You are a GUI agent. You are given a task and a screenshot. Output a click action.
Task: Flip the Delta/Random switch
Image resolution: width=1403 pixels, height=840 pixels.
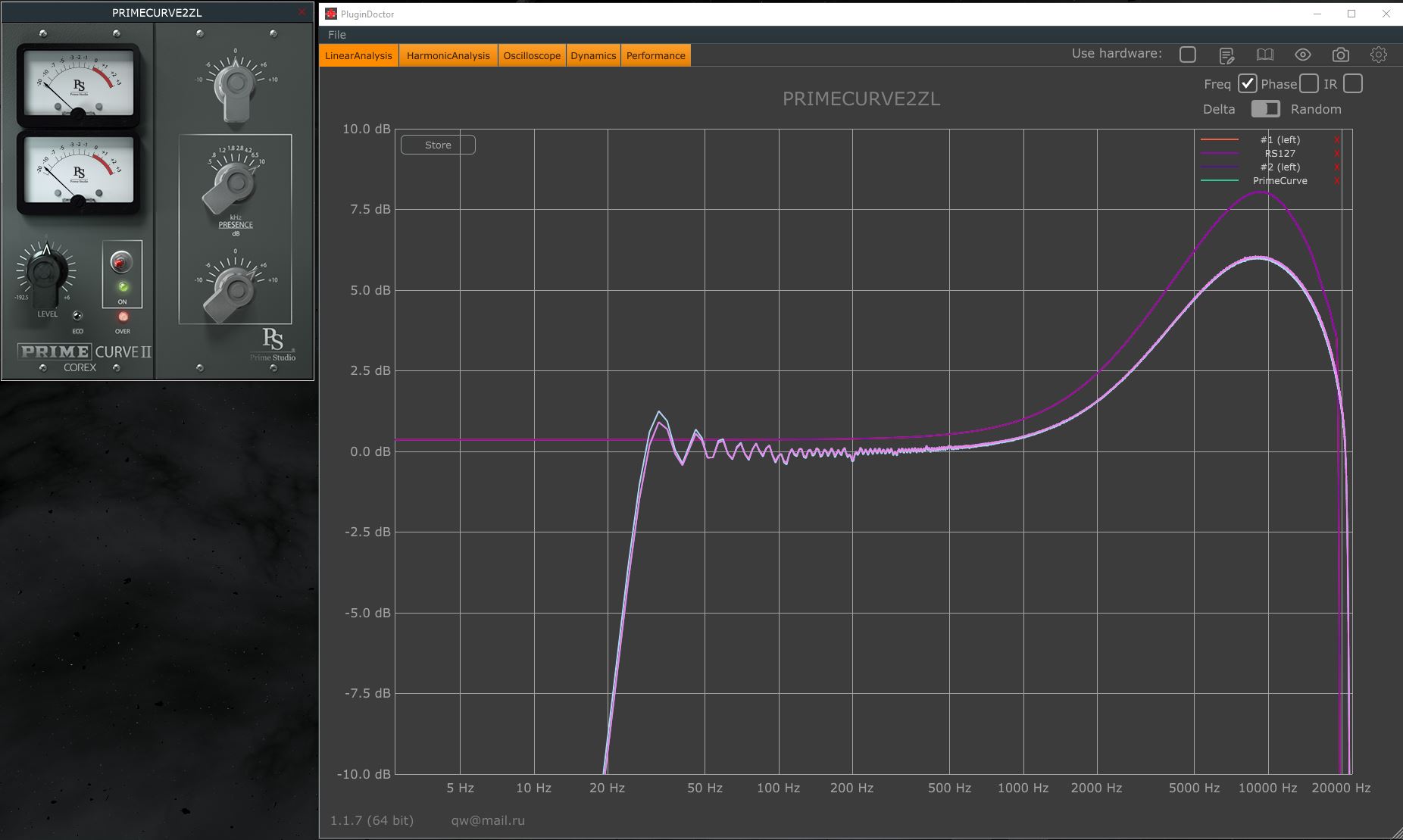tap(1265, 109)
